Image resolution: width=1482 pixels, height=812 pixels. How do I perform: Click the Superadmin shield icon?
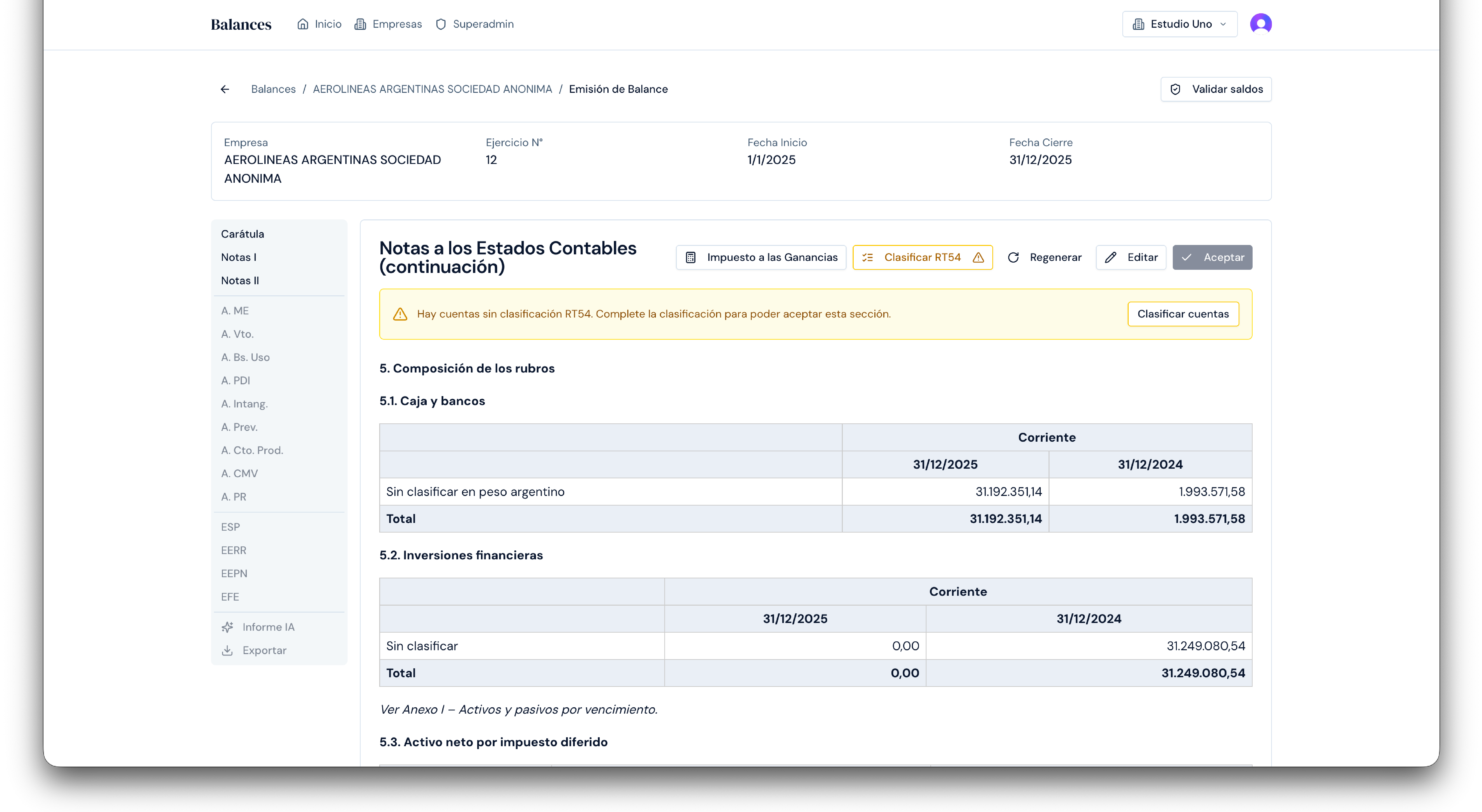(441, 24)
